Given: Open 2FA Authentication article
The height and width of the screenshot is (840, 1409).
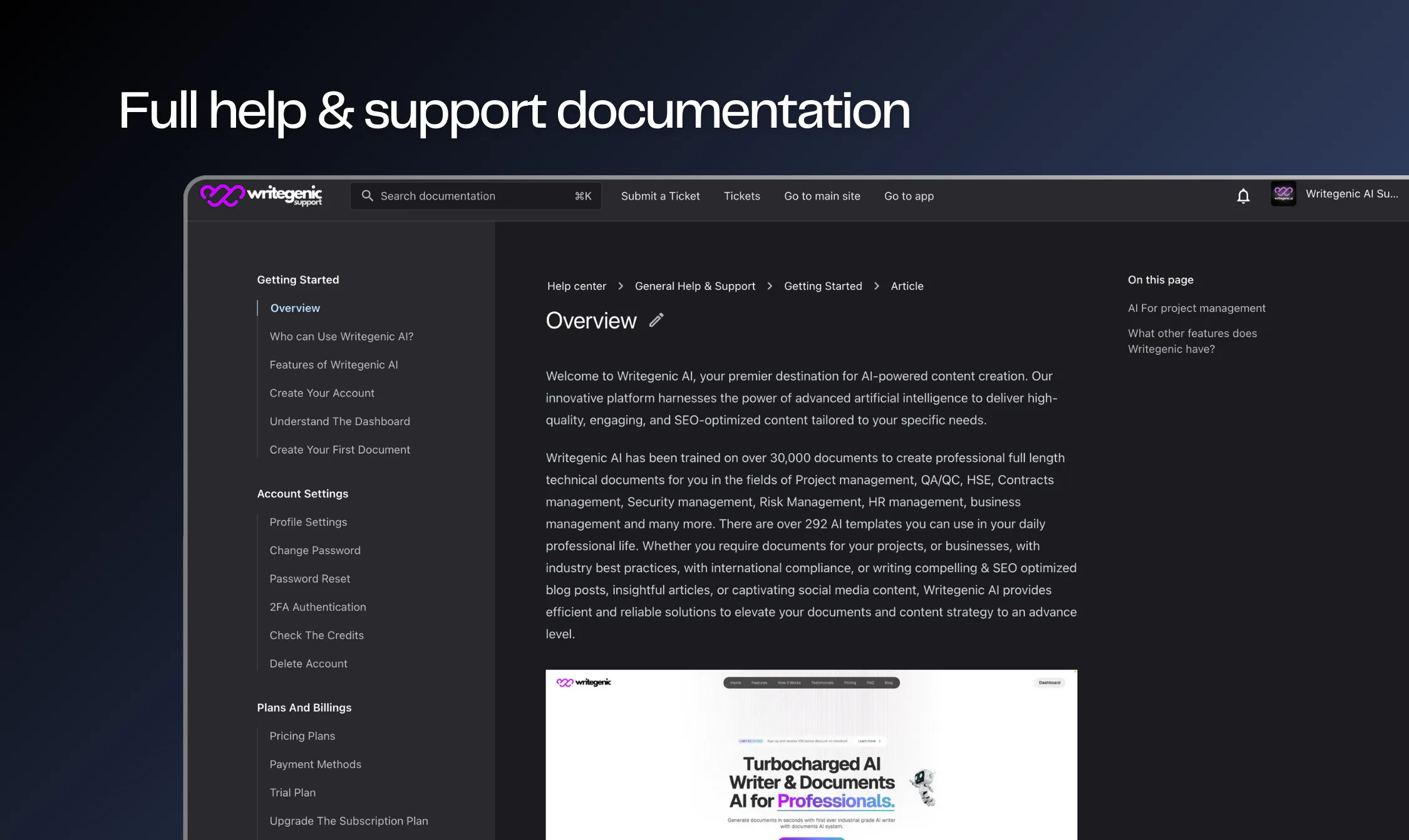Looking at the screenshot, I should [318, 607].
